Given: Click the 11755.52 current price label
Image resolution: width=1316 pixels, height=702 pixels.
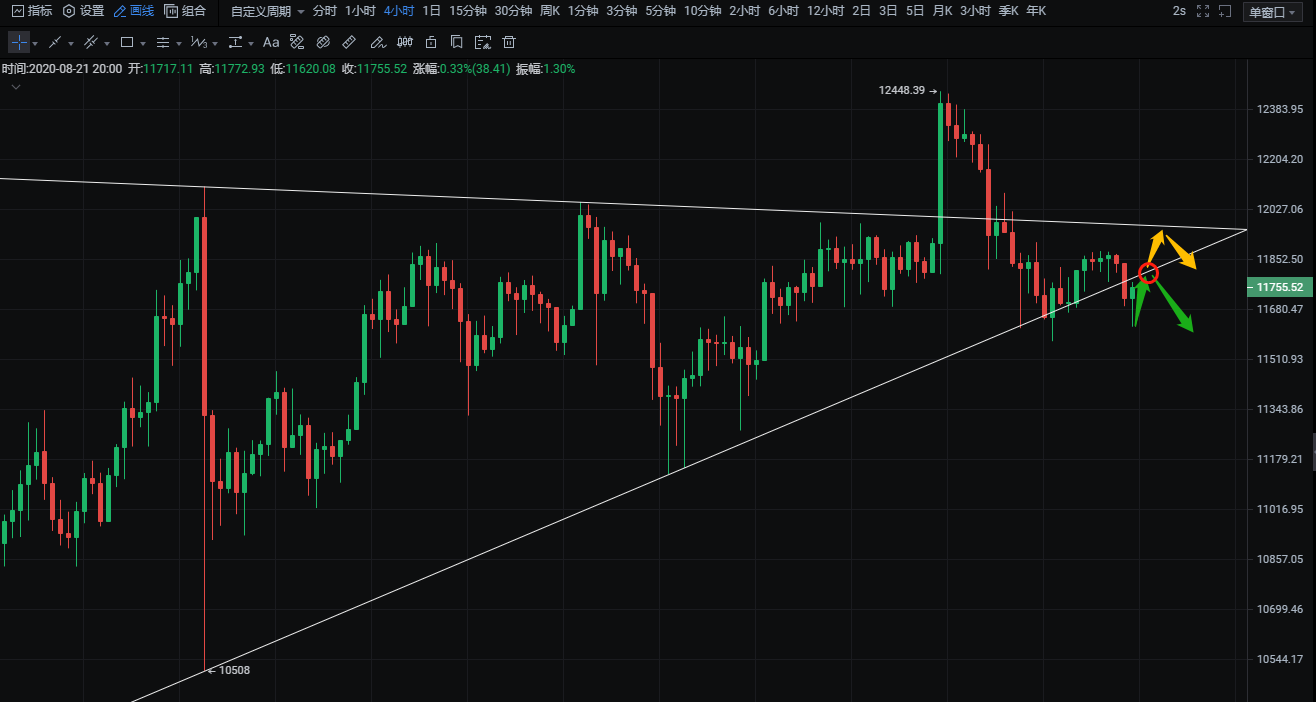Looking at the screenshot, I should coord(1279,288).
